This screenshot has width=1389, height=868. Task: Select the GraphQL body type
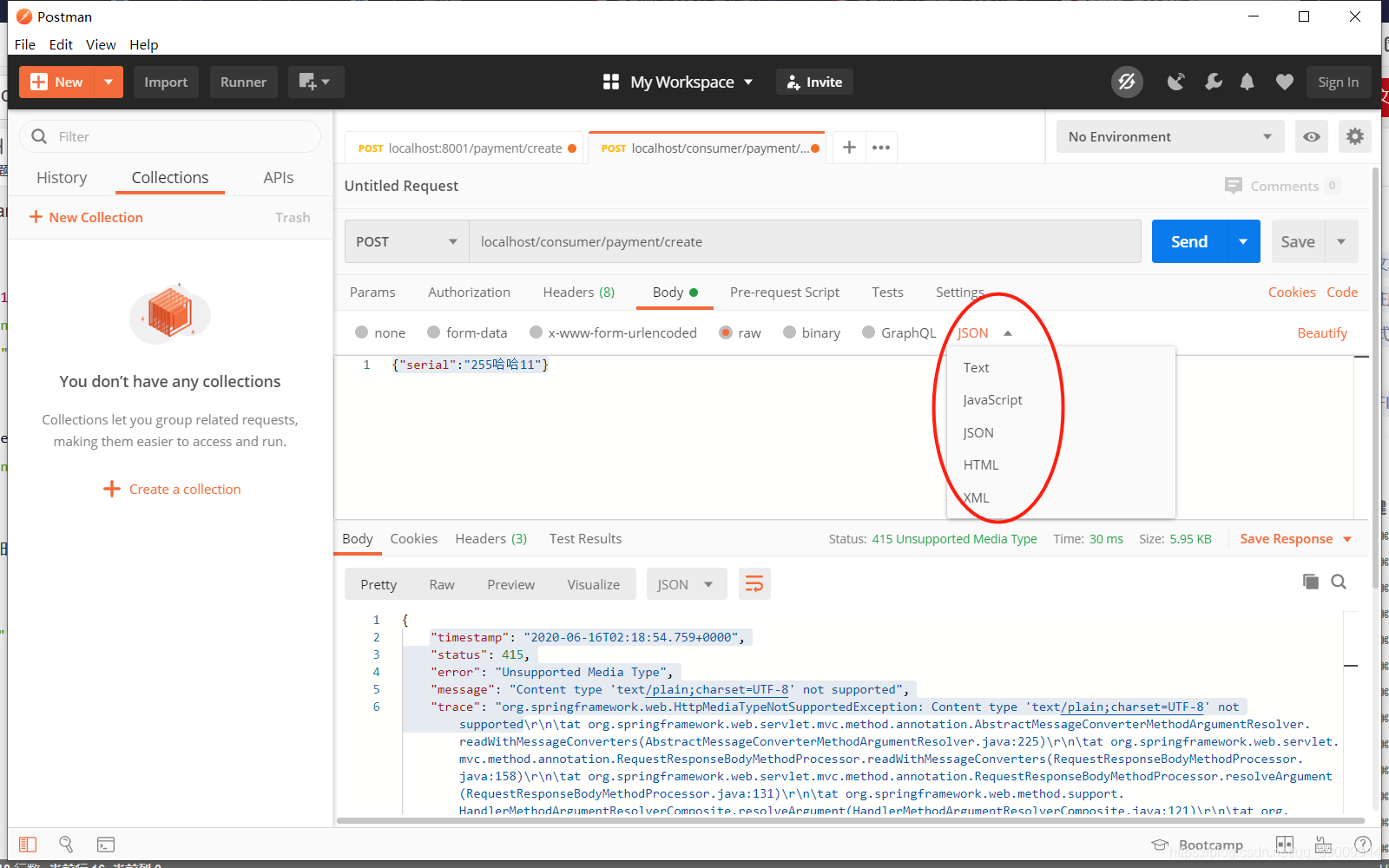[x=868, y=332]
